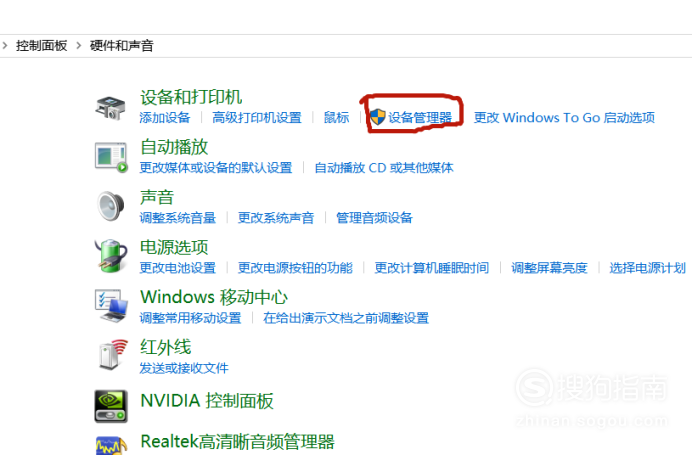Click 更改电源按钮的功能
Image resolution: width=692 pixels, height=455 pixels.
pos(295,268)
